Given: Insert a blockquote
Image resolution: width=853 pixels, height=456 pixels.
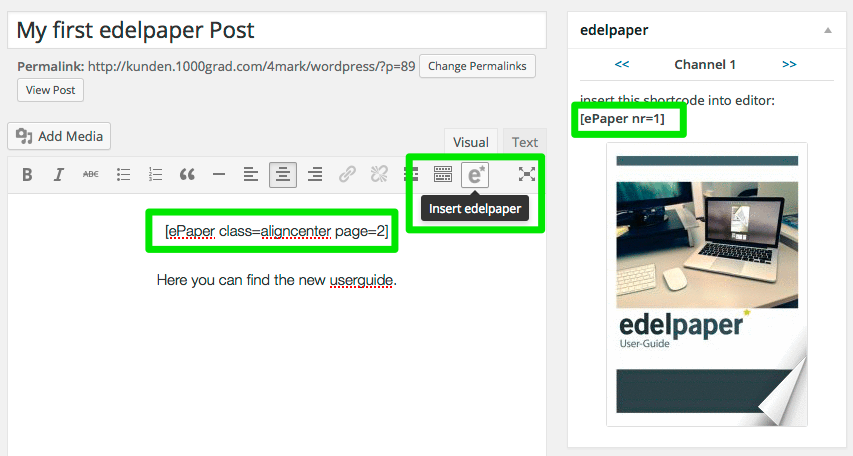Looking at the screenshot, I should [187, 175].
